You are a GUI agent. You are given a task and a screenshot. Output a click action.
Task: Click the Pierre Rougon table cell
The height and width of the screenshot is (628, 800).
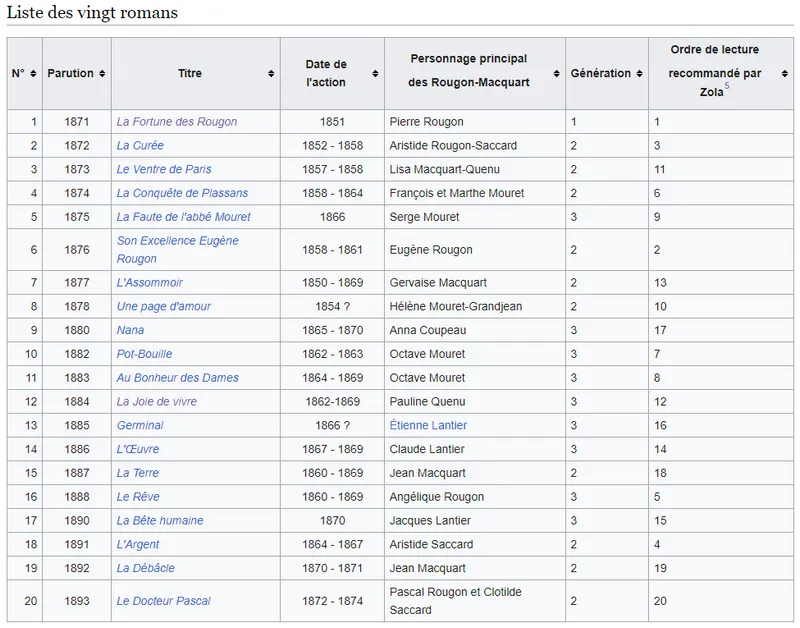tap(426, 122)
